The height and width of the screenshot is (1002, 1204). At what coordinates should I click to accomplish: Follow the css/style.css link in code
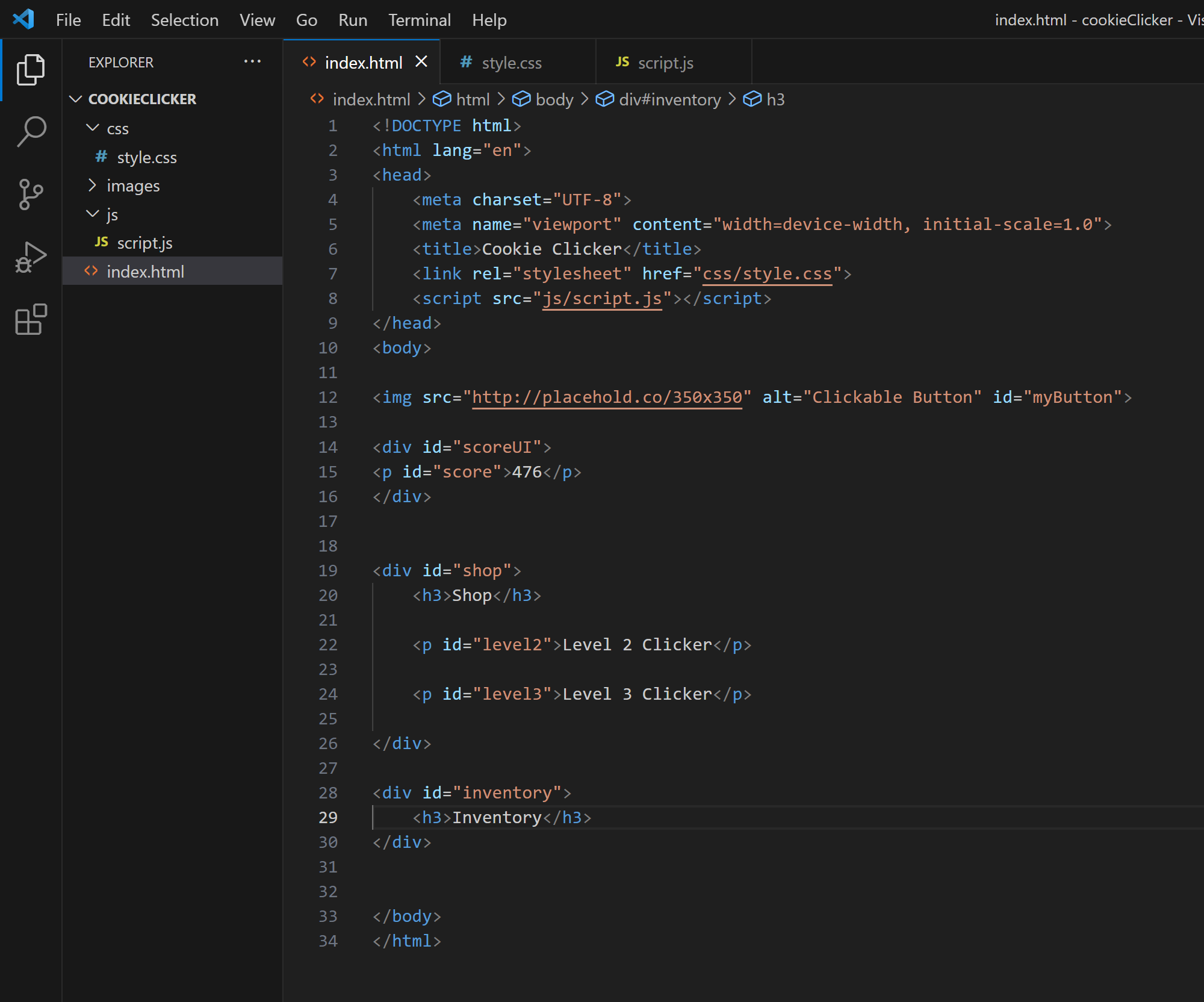[768, 273]
